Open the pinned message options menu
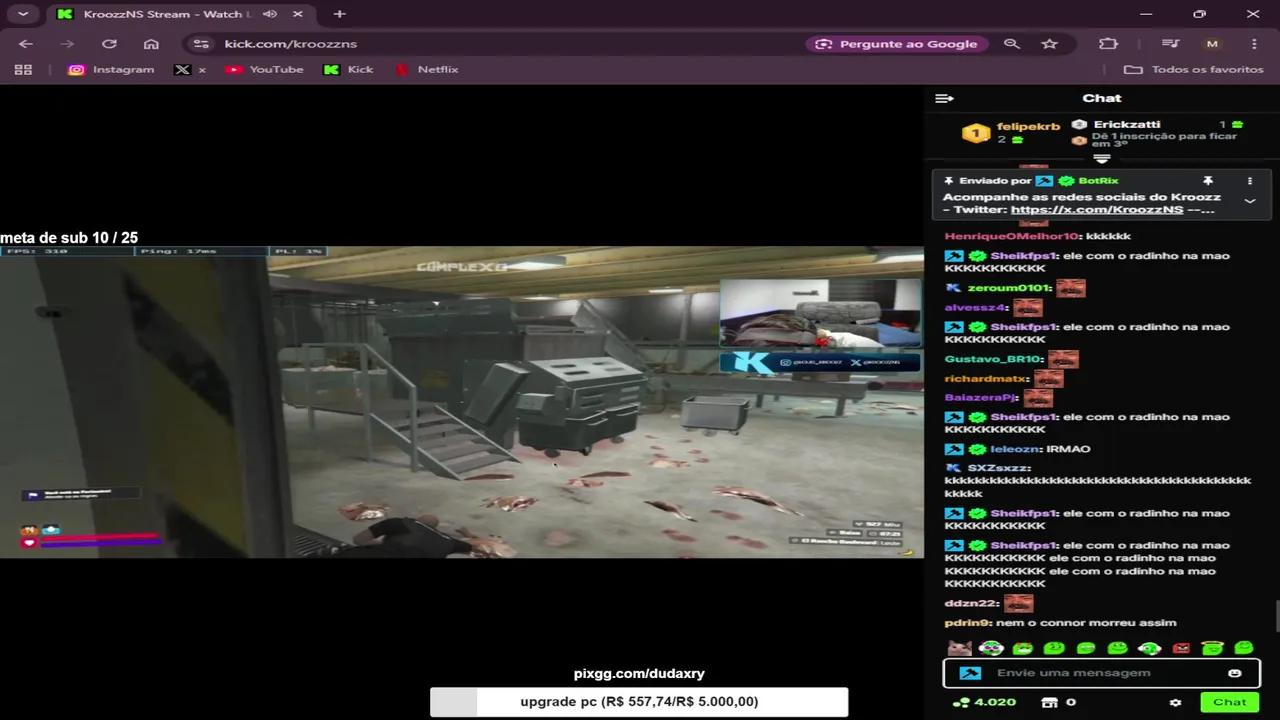This screenshot has width=1280, height=720. (x=1249, y=181)
